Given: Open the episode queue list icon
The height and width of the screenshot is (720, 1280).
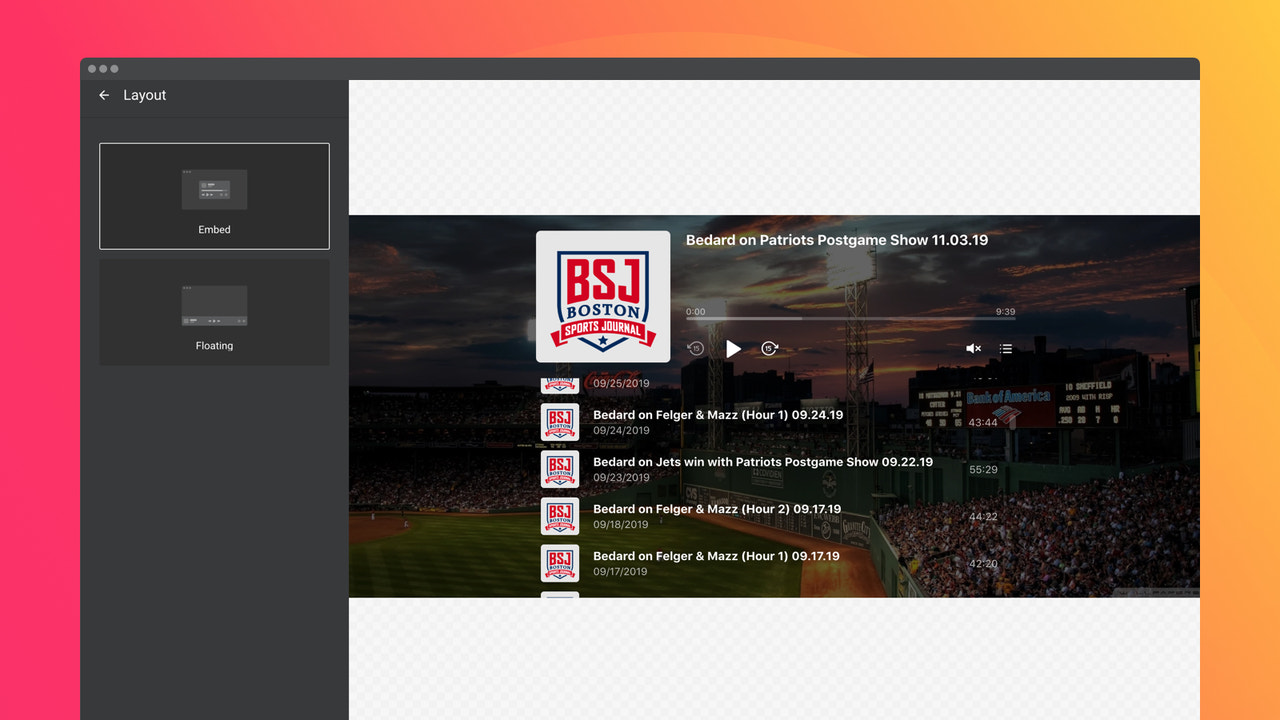Looking at the screenshot, I should coord(1005,348).
